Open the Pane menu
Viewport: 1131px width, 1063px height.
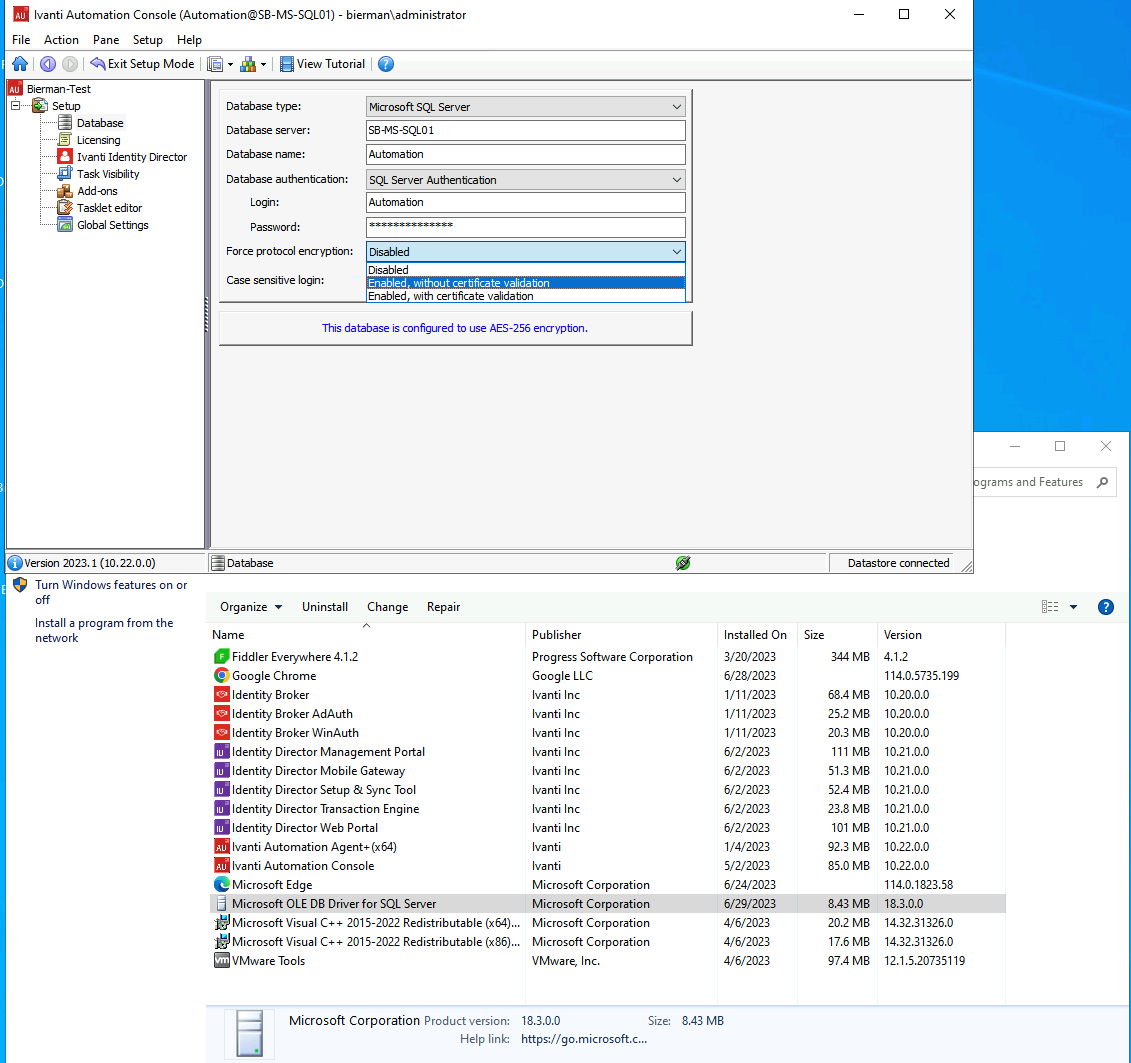(x=106, y=40)
